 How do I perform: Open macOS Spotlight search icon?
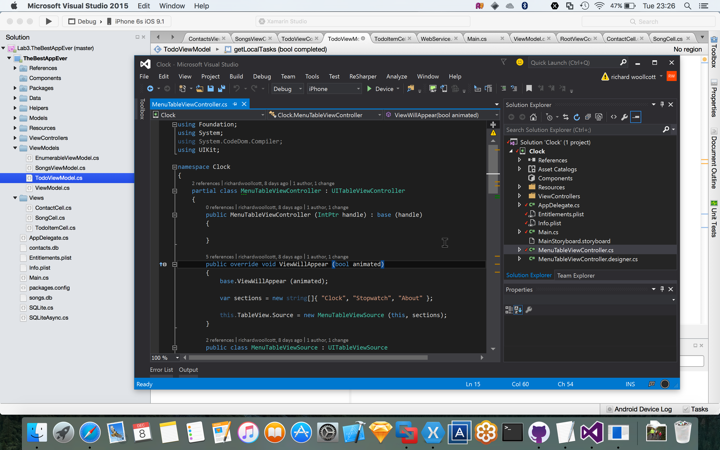point(687,6)
